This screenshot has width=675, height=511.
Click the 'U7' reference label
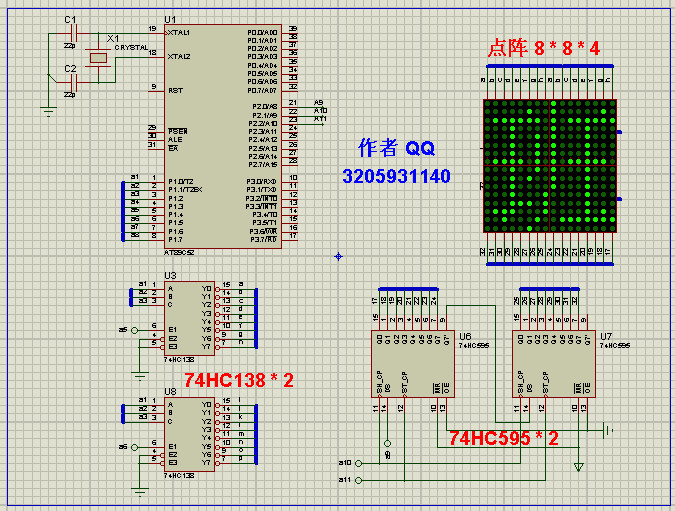tap(606, 336)
